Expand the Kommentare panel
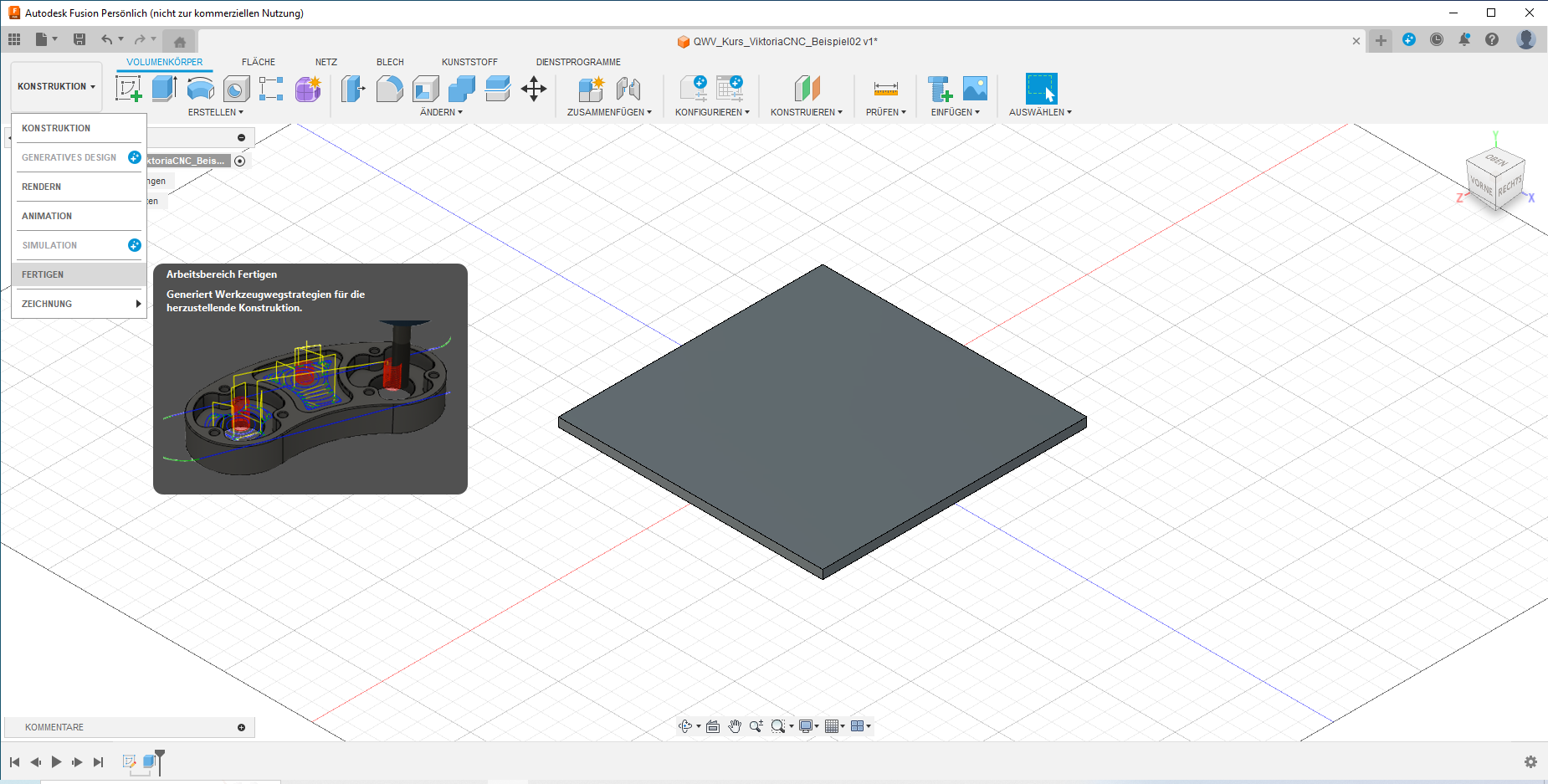 pyautogui.click(x=241, y=727)
